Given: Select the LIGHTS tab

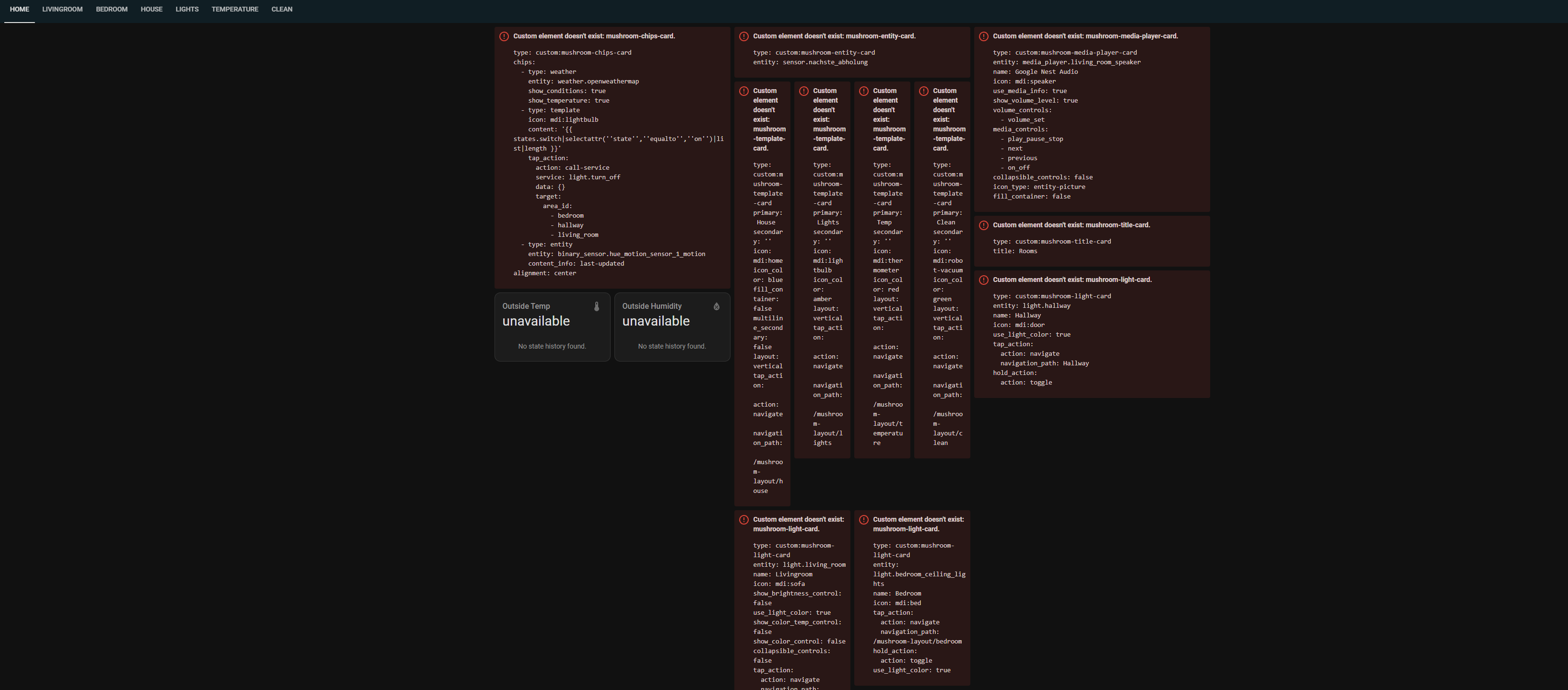Looking at the screenshot, I should [x=187, y=10].
